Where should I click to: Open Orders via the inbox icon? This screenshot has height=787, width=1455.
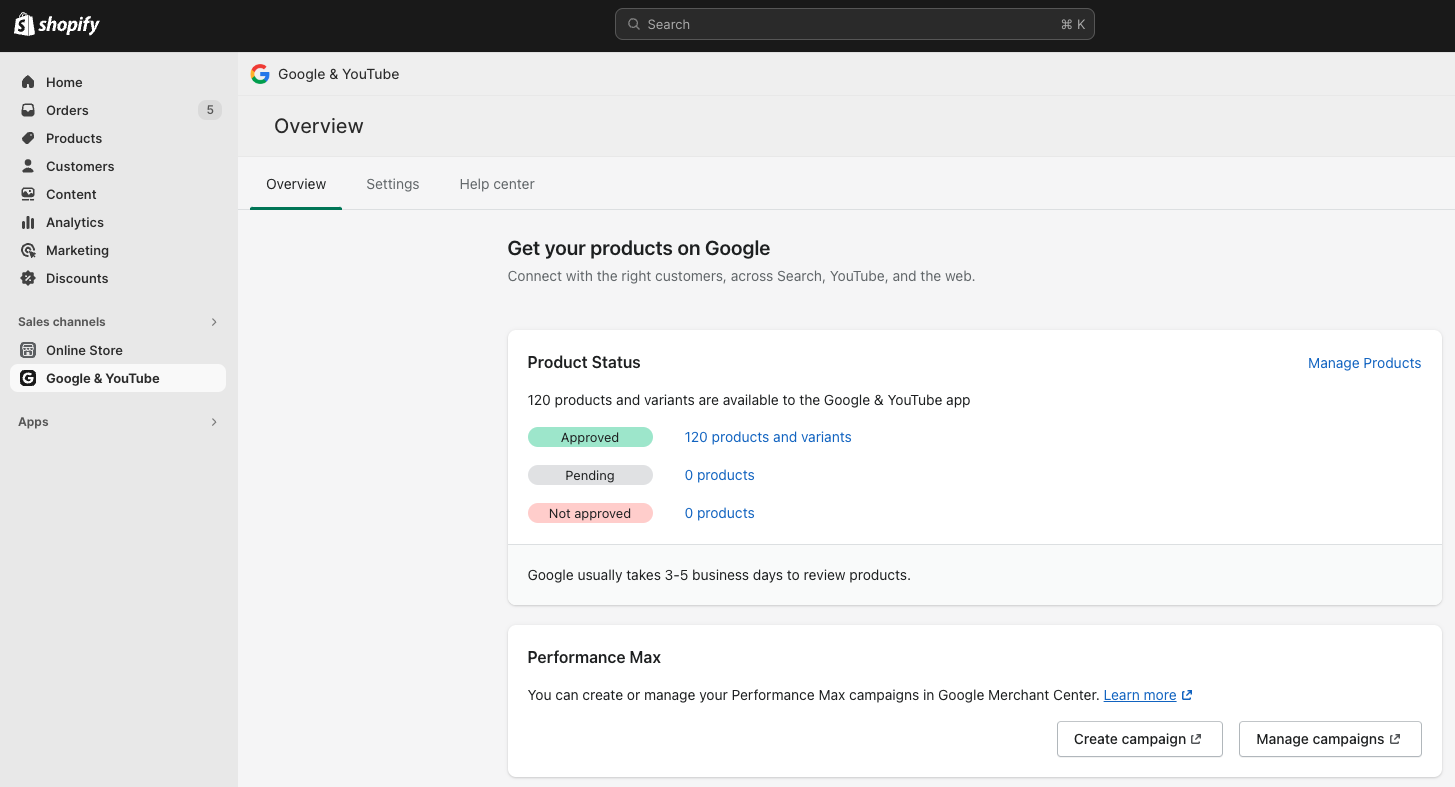28,110
